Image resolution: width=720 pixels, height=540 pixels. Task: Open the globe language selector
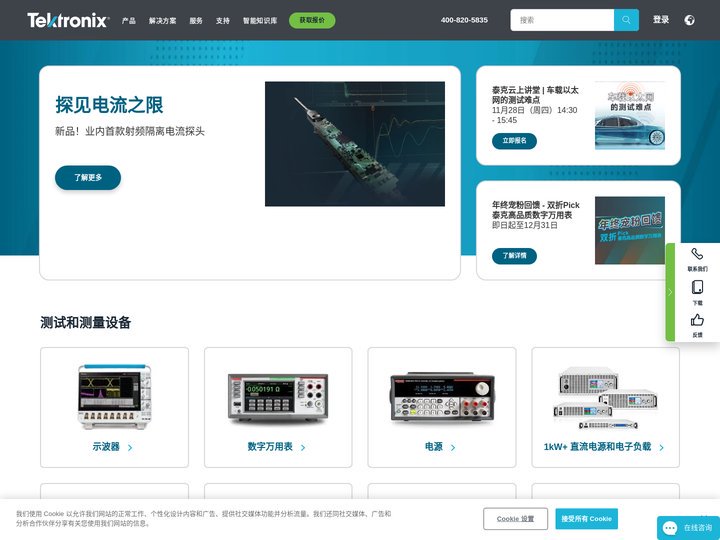pyautogui.click(x=689, y=20)
